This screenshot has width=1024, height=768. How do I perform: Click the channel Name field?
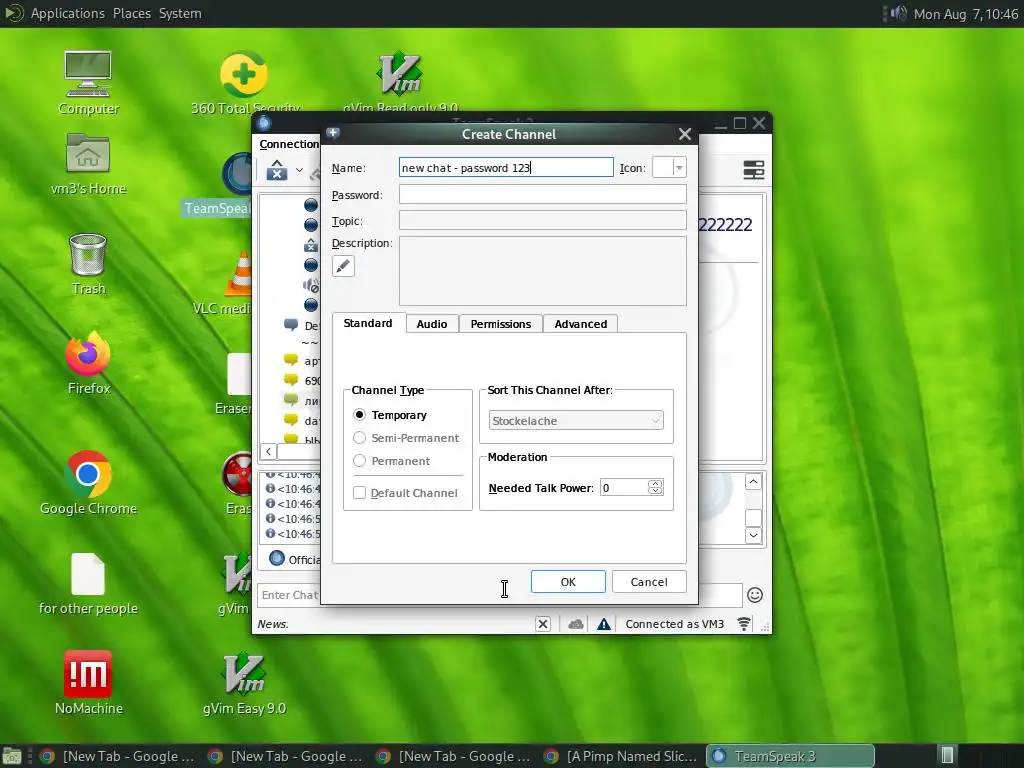[x=506, y=168]
